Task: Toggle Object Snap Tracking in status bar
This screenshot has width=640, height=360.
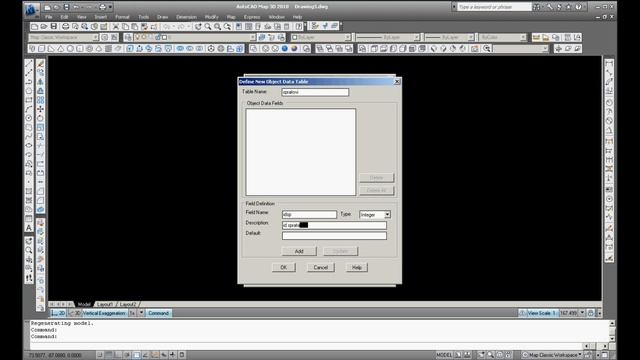Action: tap(145, 355)
